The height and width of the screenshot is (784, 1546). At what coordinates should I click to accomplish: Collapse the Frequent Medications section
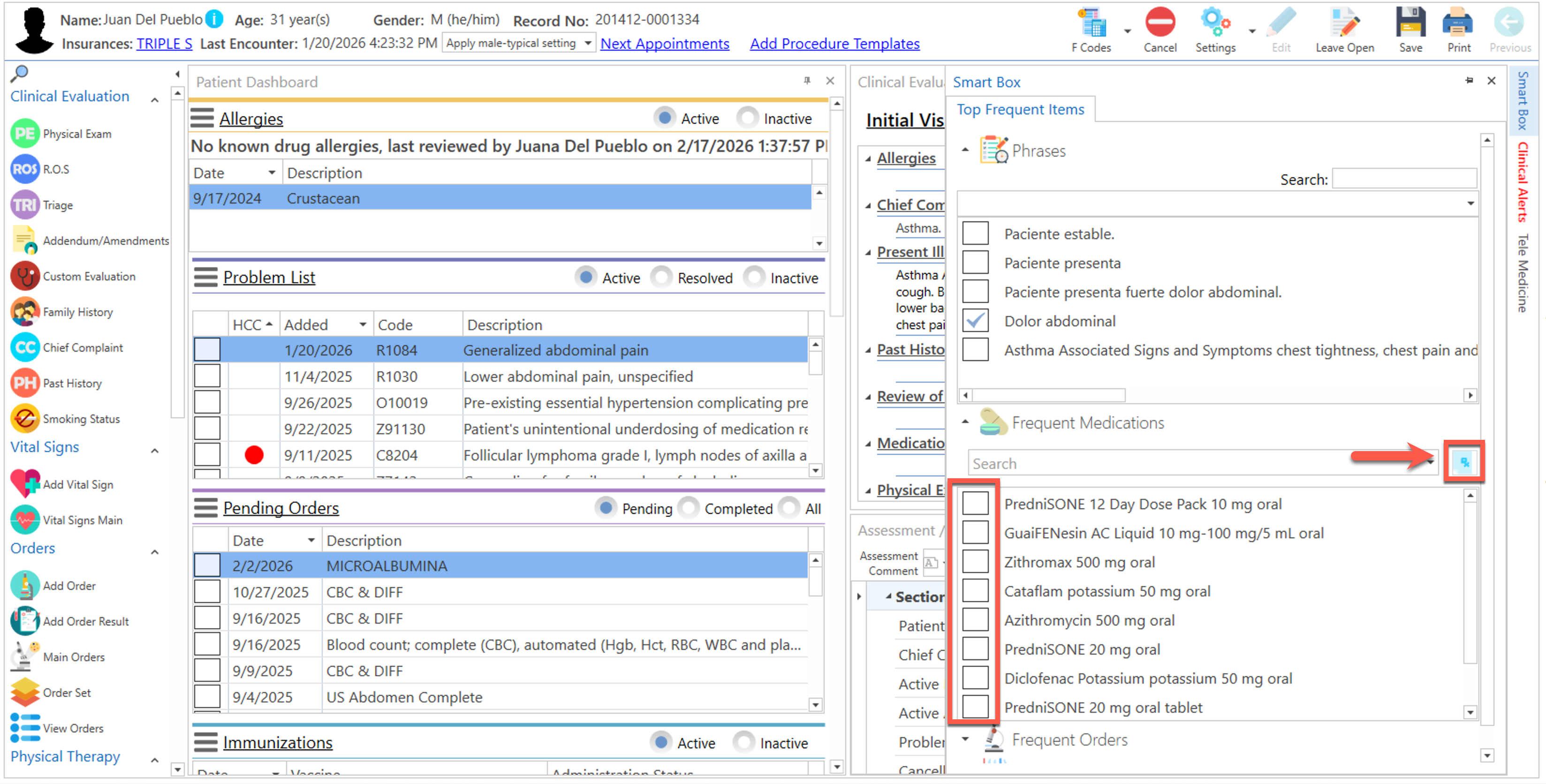(x=965, y=422)
